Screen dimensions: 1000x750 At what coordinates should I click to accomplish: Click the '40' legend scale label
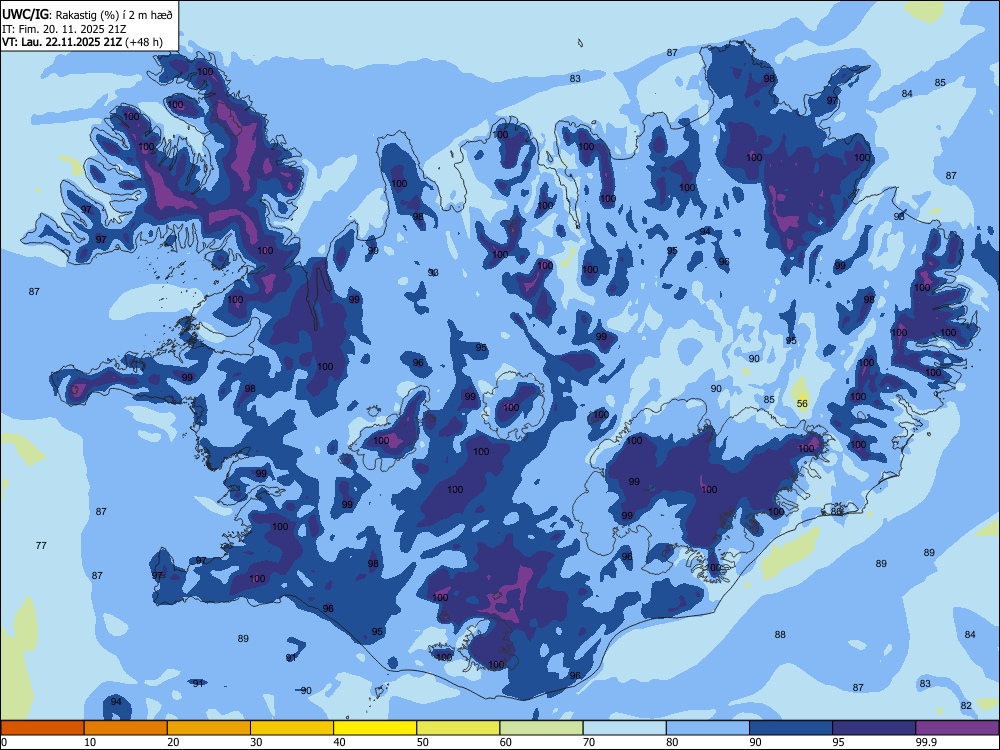pos(339,742)
